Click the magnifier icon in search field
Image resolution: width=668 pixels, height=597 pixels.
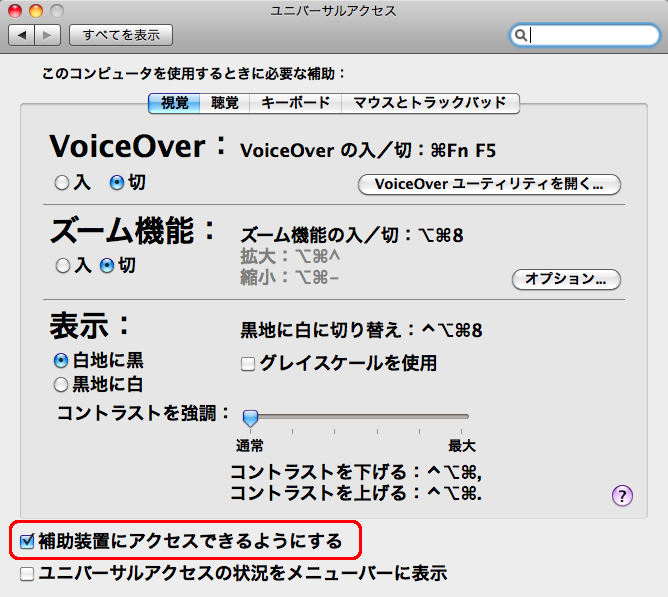coord(520,35)
